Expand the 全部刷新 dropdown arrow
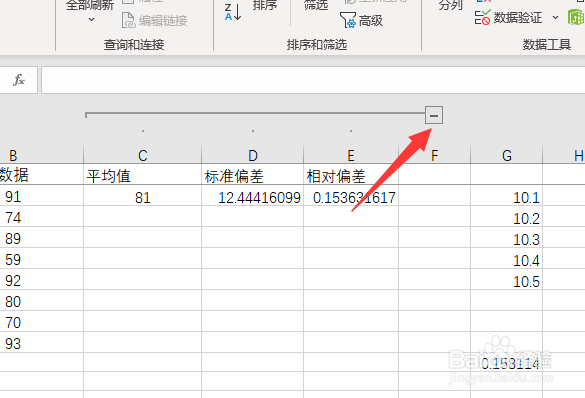585x398 pixels. pos(91,20)
